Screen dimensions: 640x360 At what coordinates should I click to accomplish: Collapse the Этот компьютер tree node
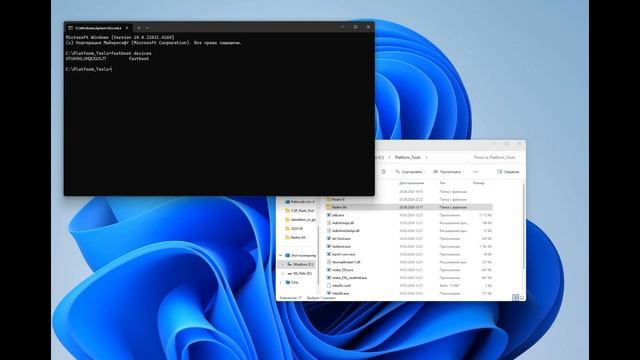tap(280, 256)
